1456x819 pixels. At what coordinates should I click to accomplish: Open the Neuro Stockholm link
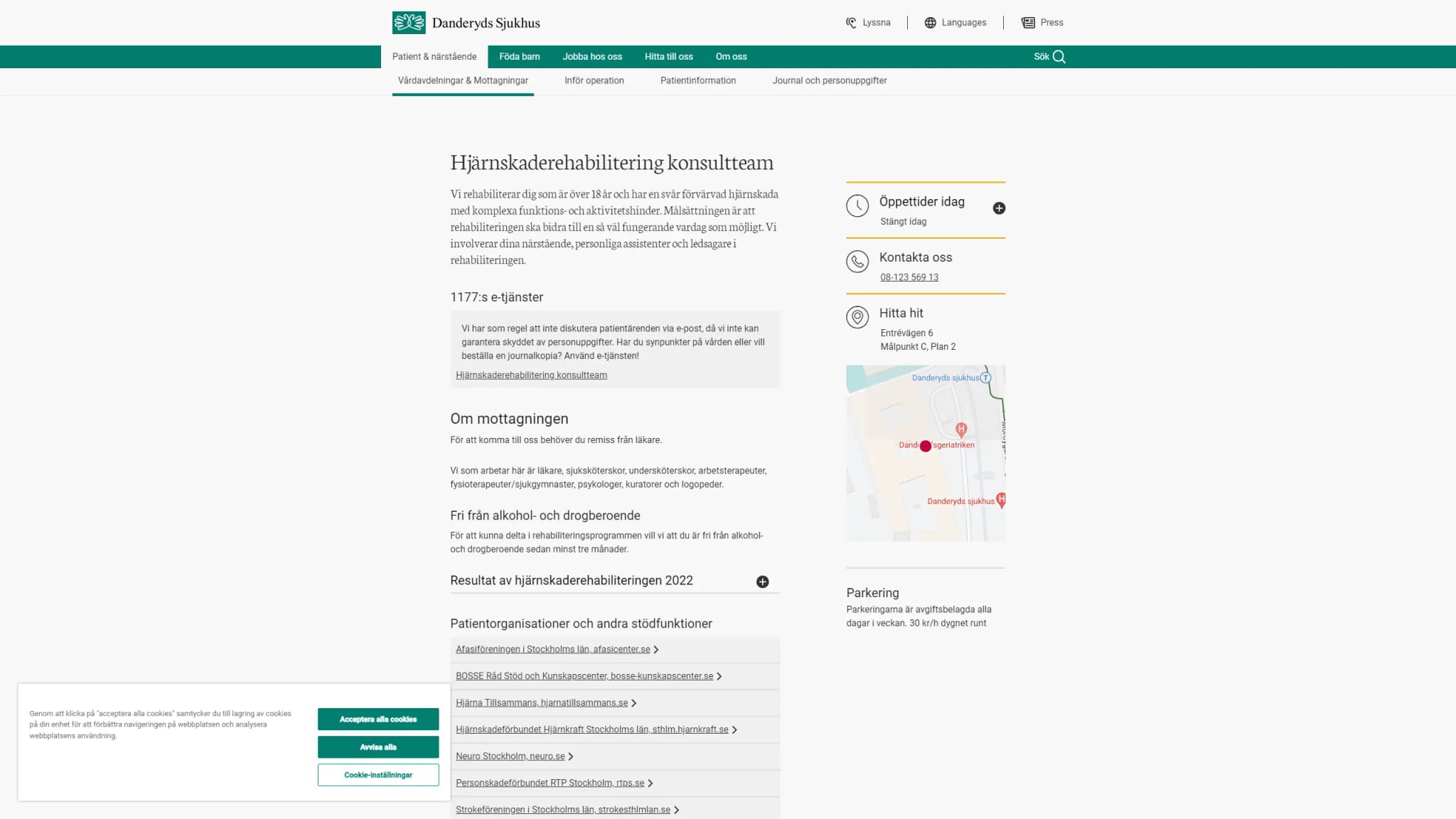coord(510,756)
